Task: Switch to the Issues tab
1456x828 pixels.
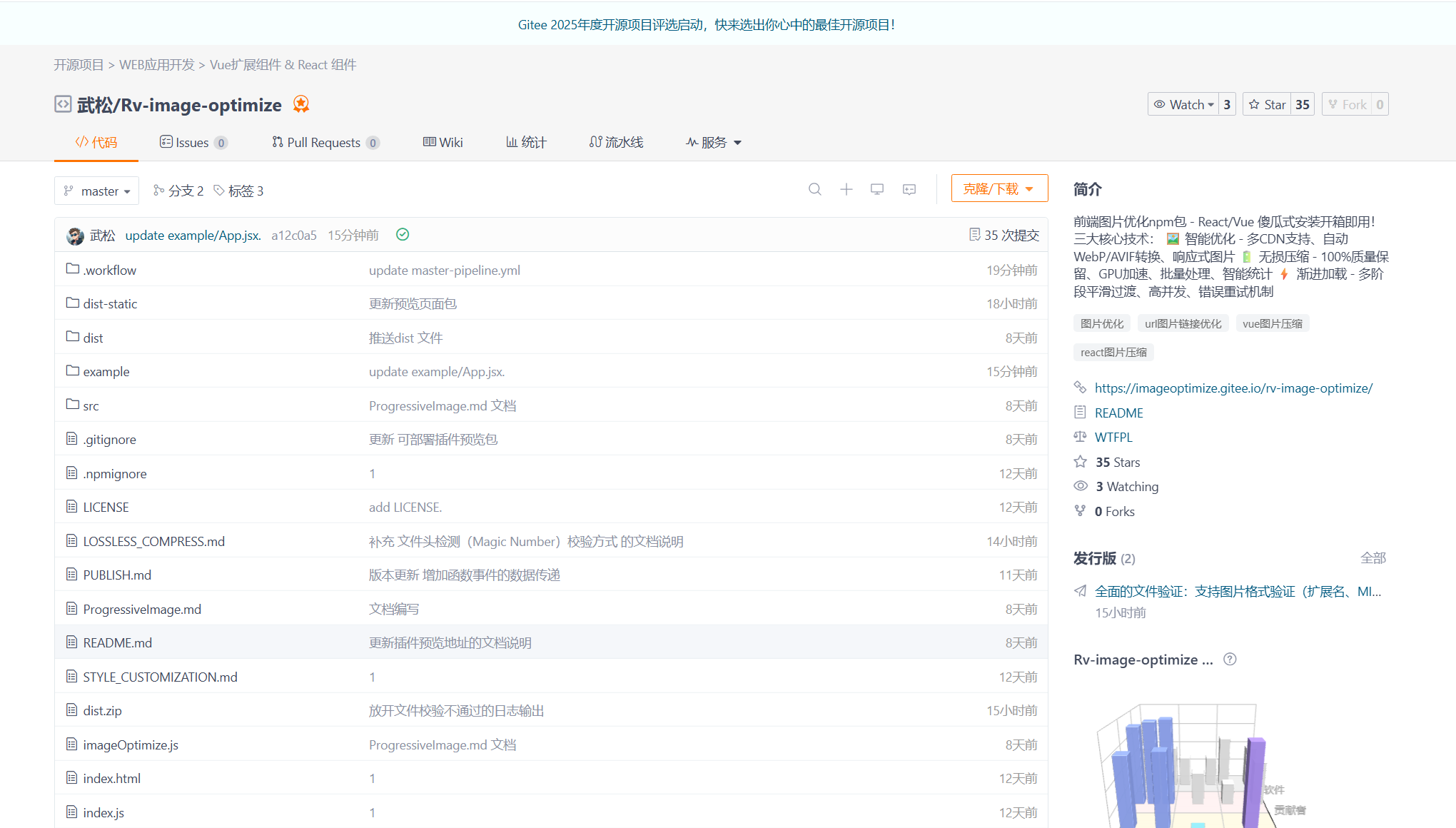Action: click(192, 142)
